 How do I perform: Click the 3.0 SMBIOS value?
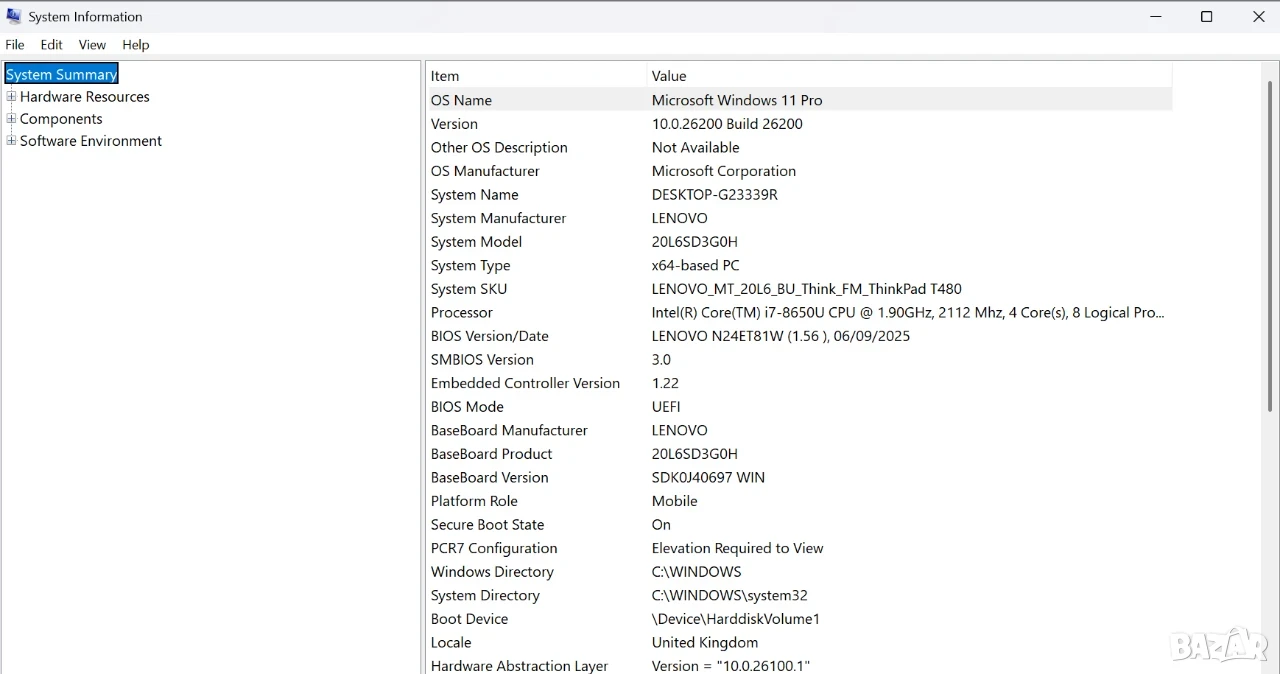point(661,360)
